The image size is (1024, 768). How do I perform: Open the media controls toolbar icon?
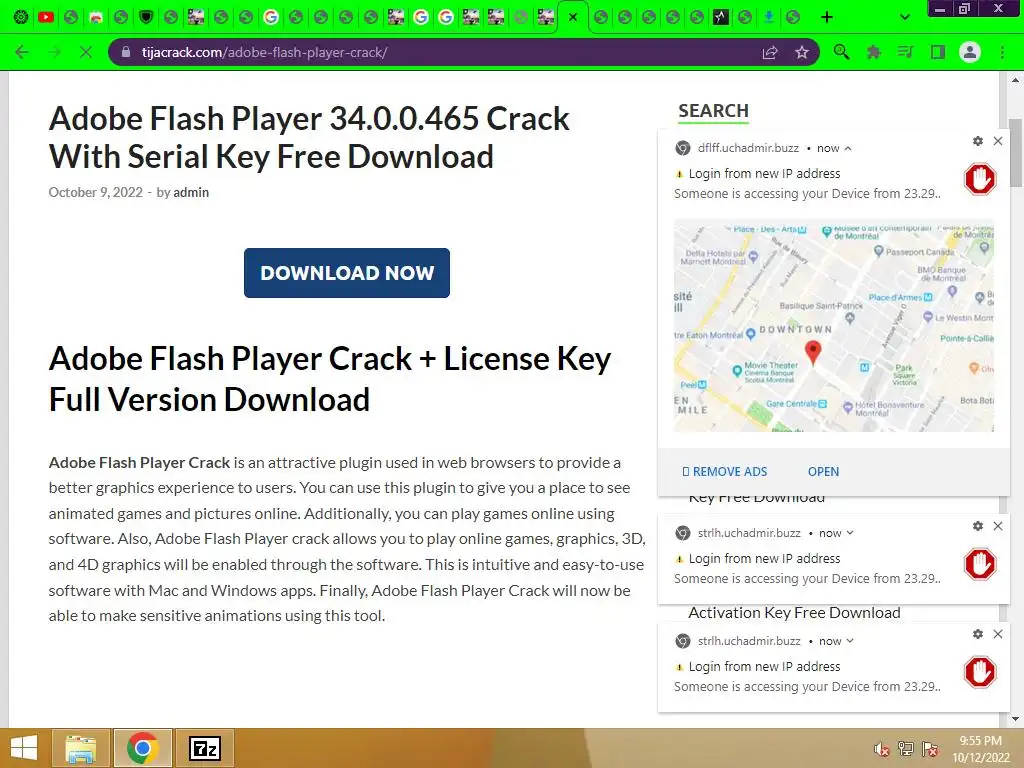(x=905, y=52)
